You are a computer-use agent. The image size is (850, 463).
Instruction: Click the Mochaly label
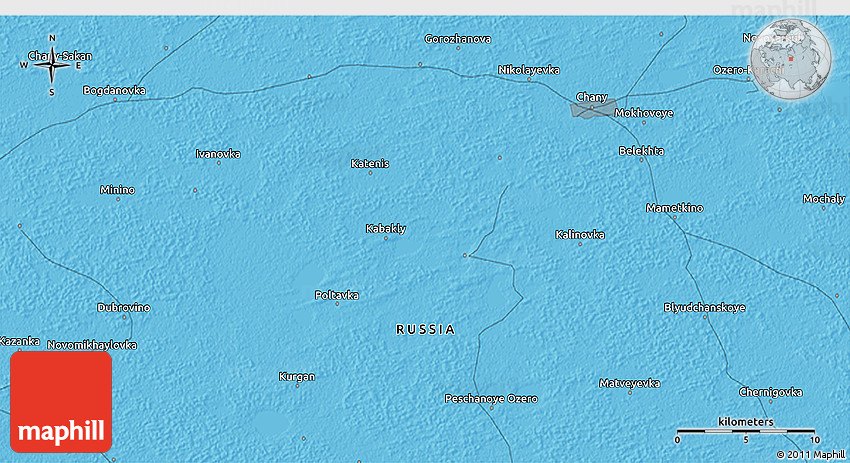point(824,199)
